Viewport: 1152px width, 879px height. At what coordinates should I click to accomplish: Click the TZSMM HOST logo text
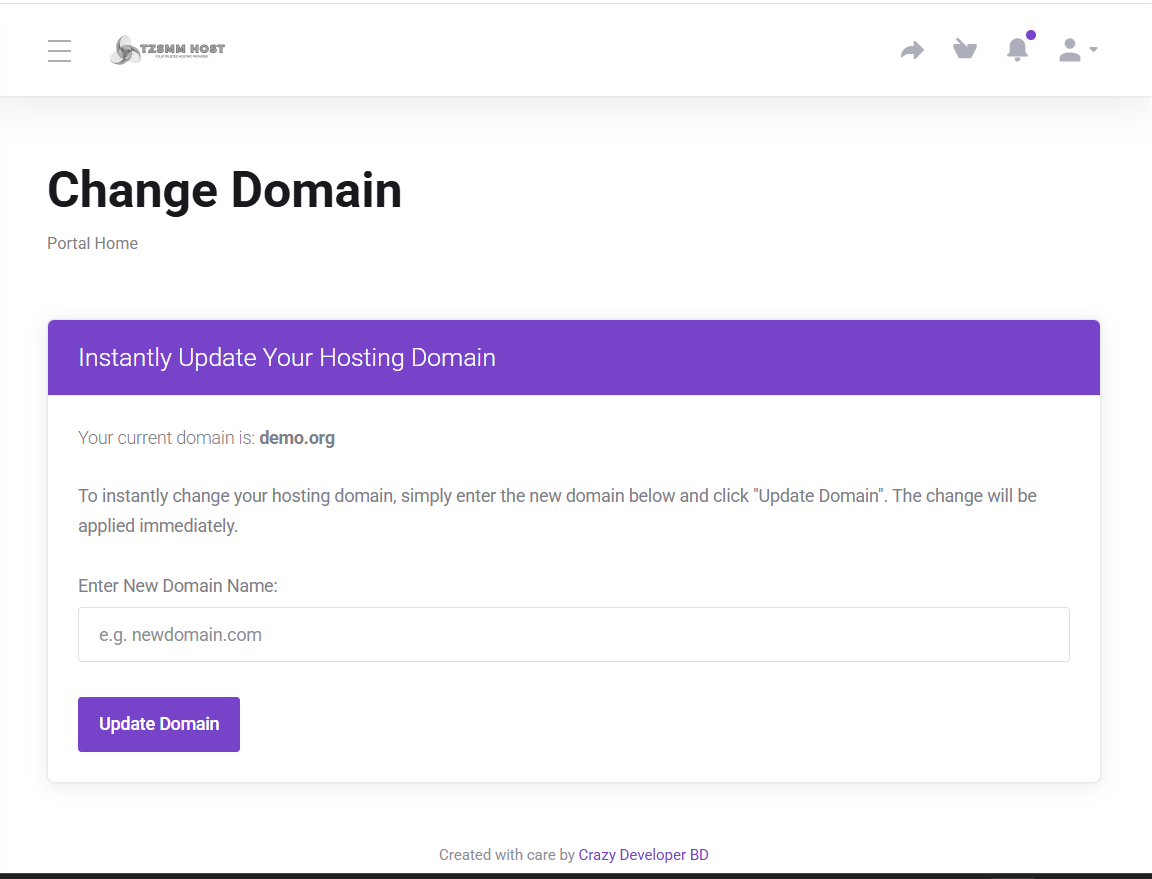pos(184,48)
